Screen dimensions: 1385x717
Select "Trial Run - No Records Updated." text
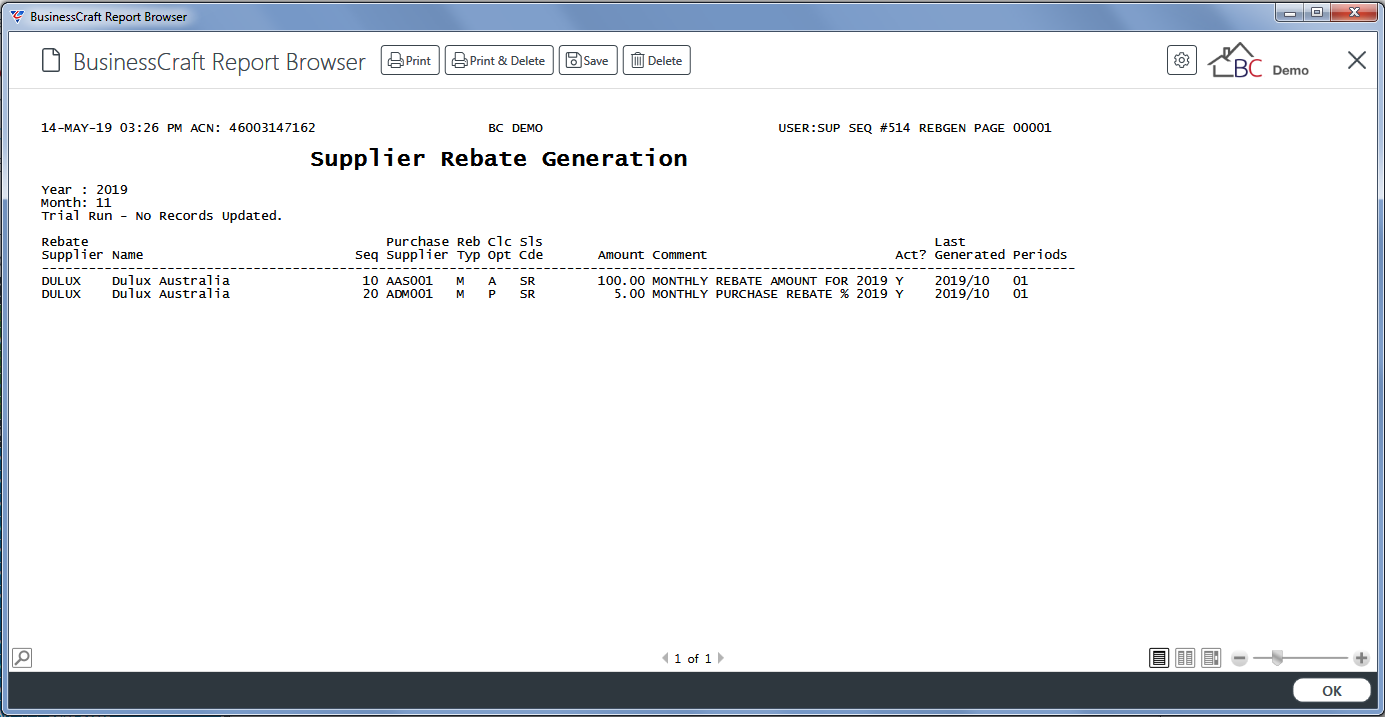click(x=162, y=216)
